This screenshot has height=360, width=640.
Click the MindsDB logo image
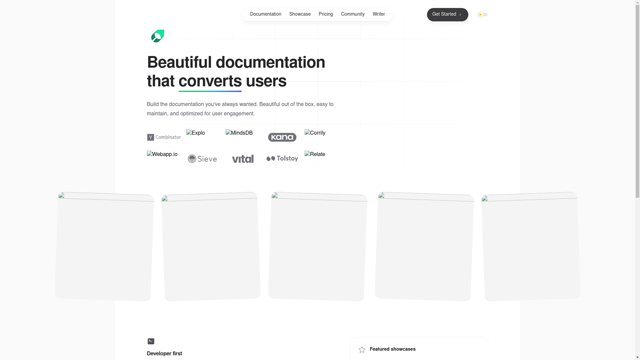(x=239, y=133)
